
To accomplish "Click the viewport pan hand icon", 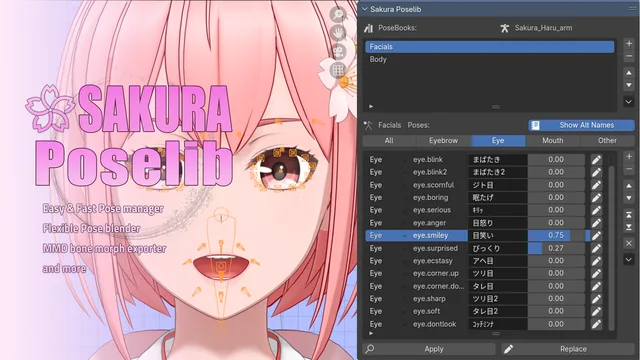I will tap(338, 33).
